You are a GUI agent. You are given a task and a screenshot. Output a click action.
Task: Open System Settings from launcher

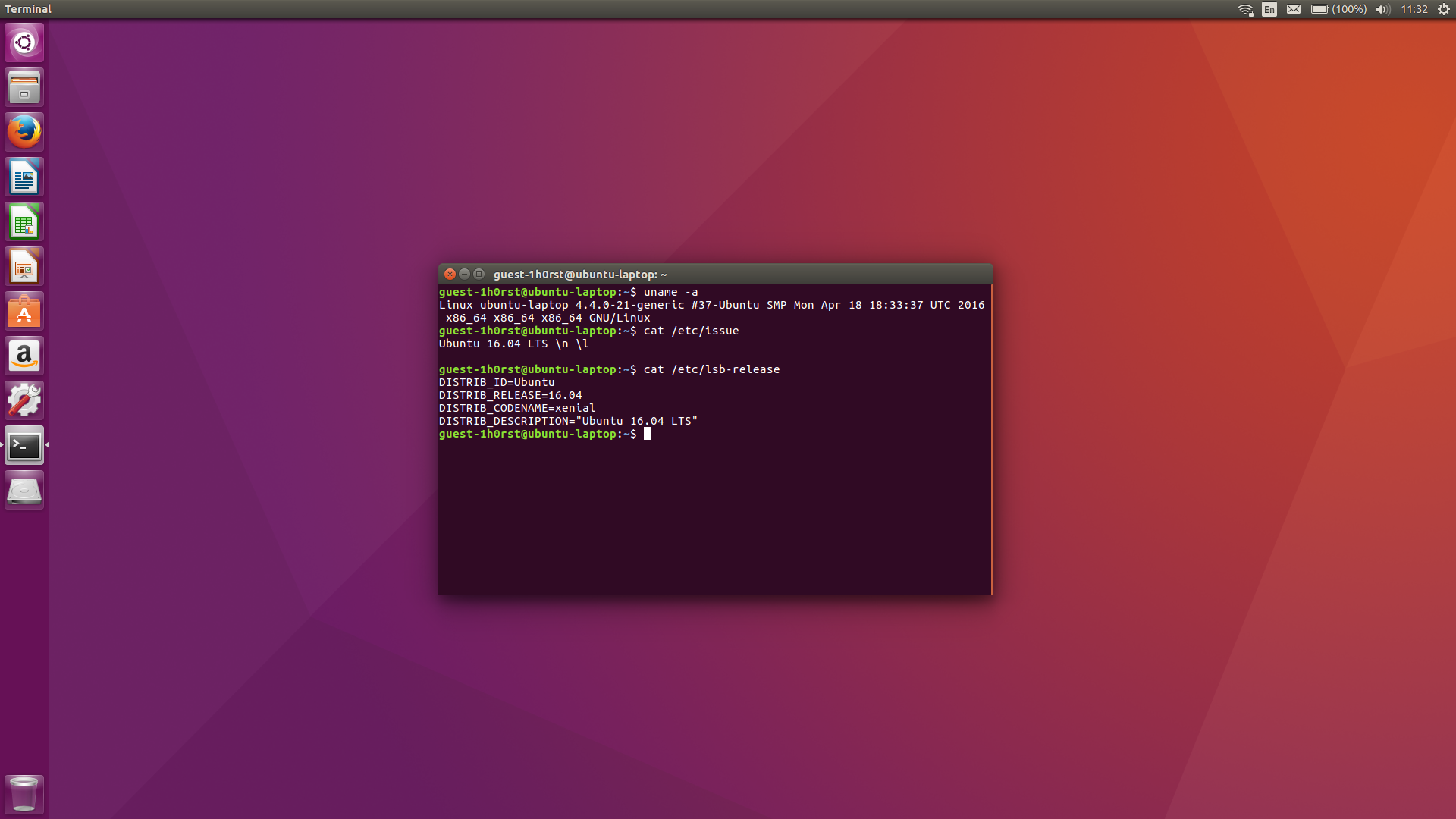coord(24,400)
